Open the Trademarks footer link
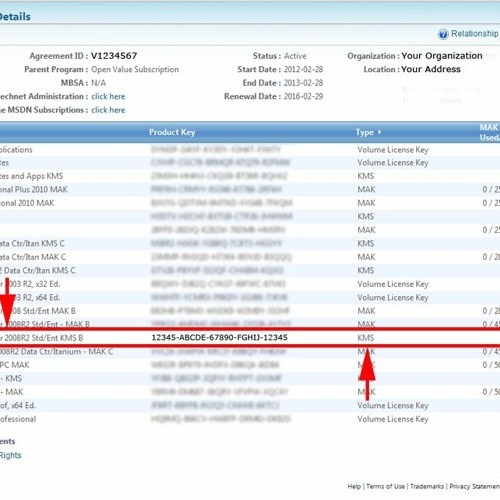Viewport: 500px width, 500px height. 427,486
